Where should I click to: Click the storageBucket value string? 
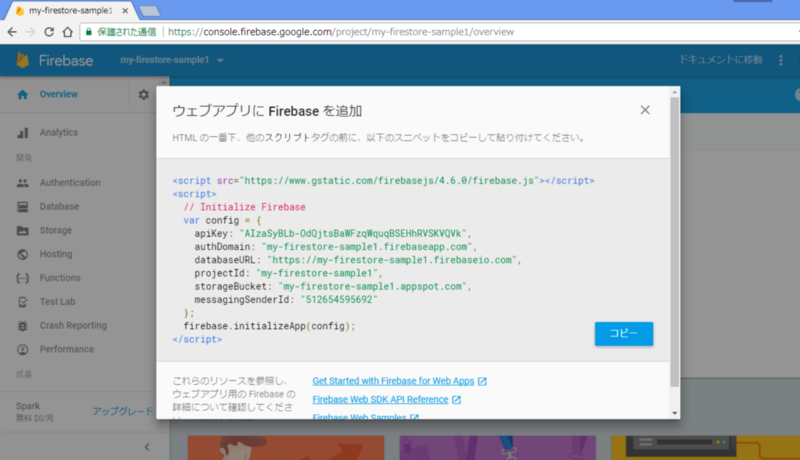coord(372,287)
